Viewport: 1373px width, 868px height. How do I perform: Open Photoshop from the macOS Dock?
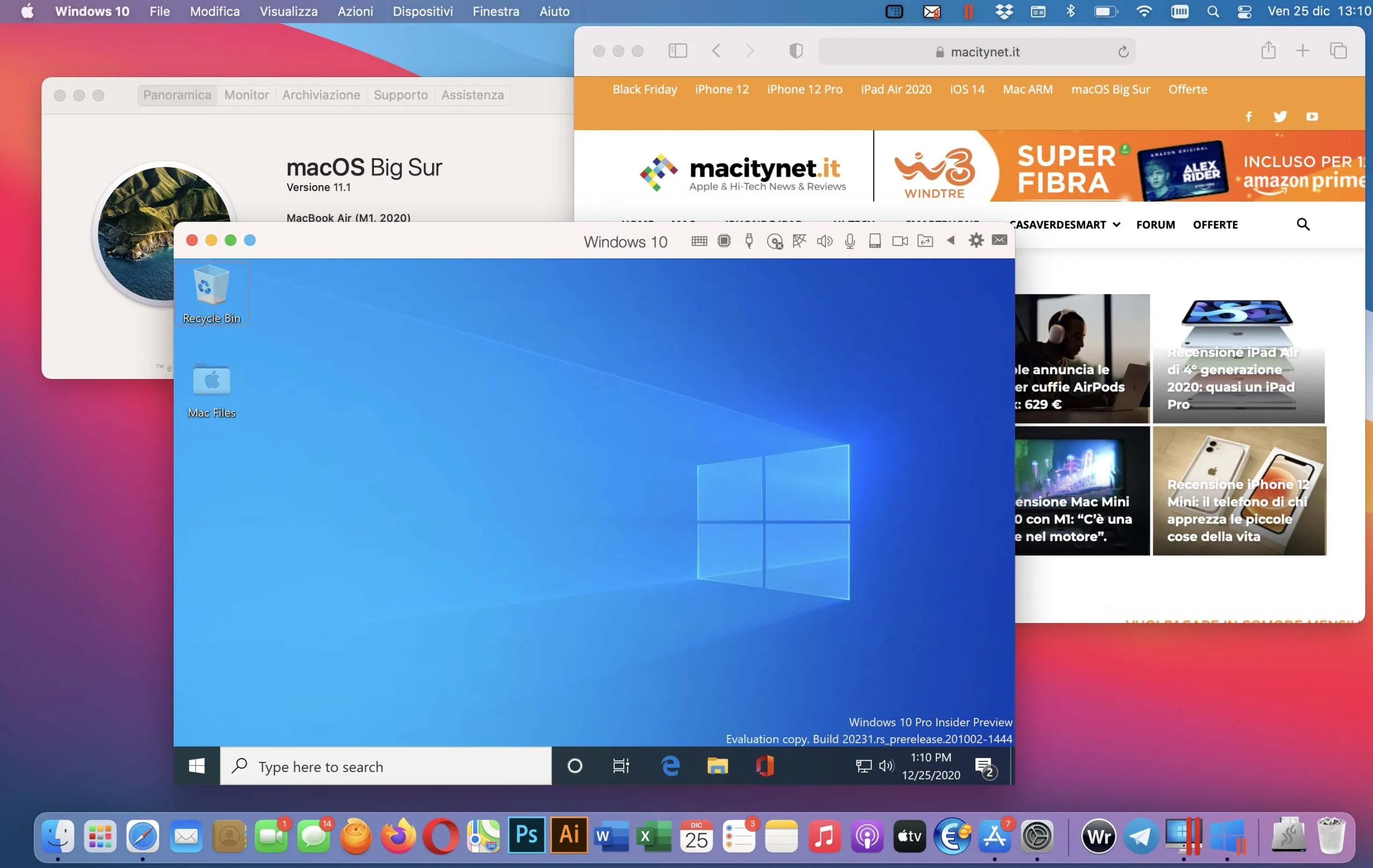[526, 836]
